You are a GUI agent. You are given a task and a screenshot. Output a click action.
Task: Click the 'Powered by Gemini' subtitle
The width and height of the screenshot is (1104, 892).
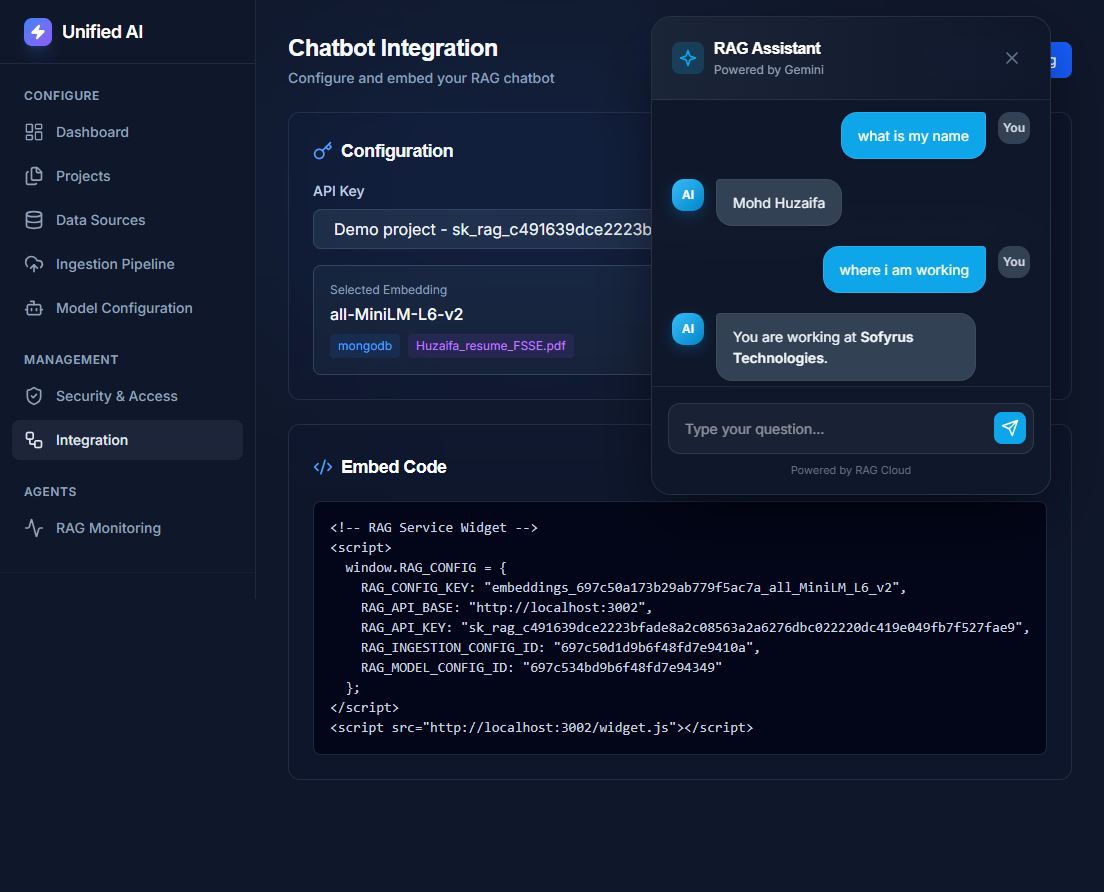click(769, 70)
